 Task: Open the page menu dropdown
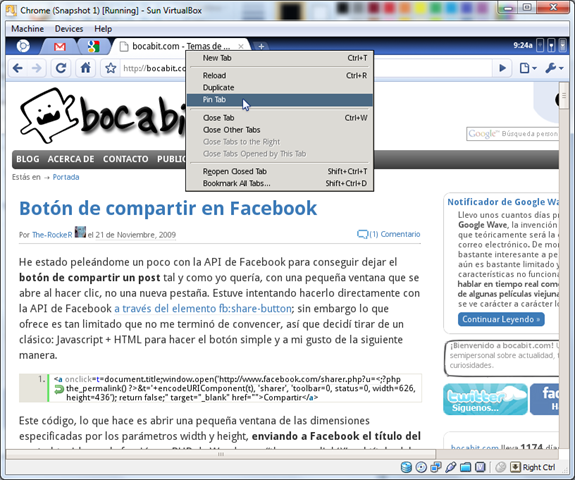(528, 68)
